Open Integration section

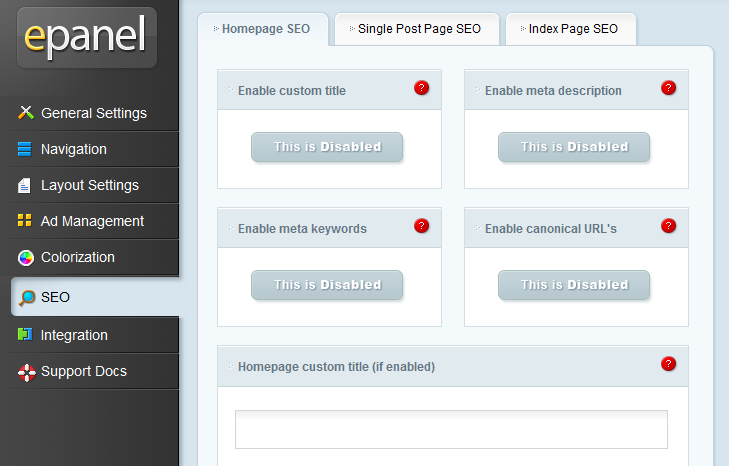click(89, 335)
